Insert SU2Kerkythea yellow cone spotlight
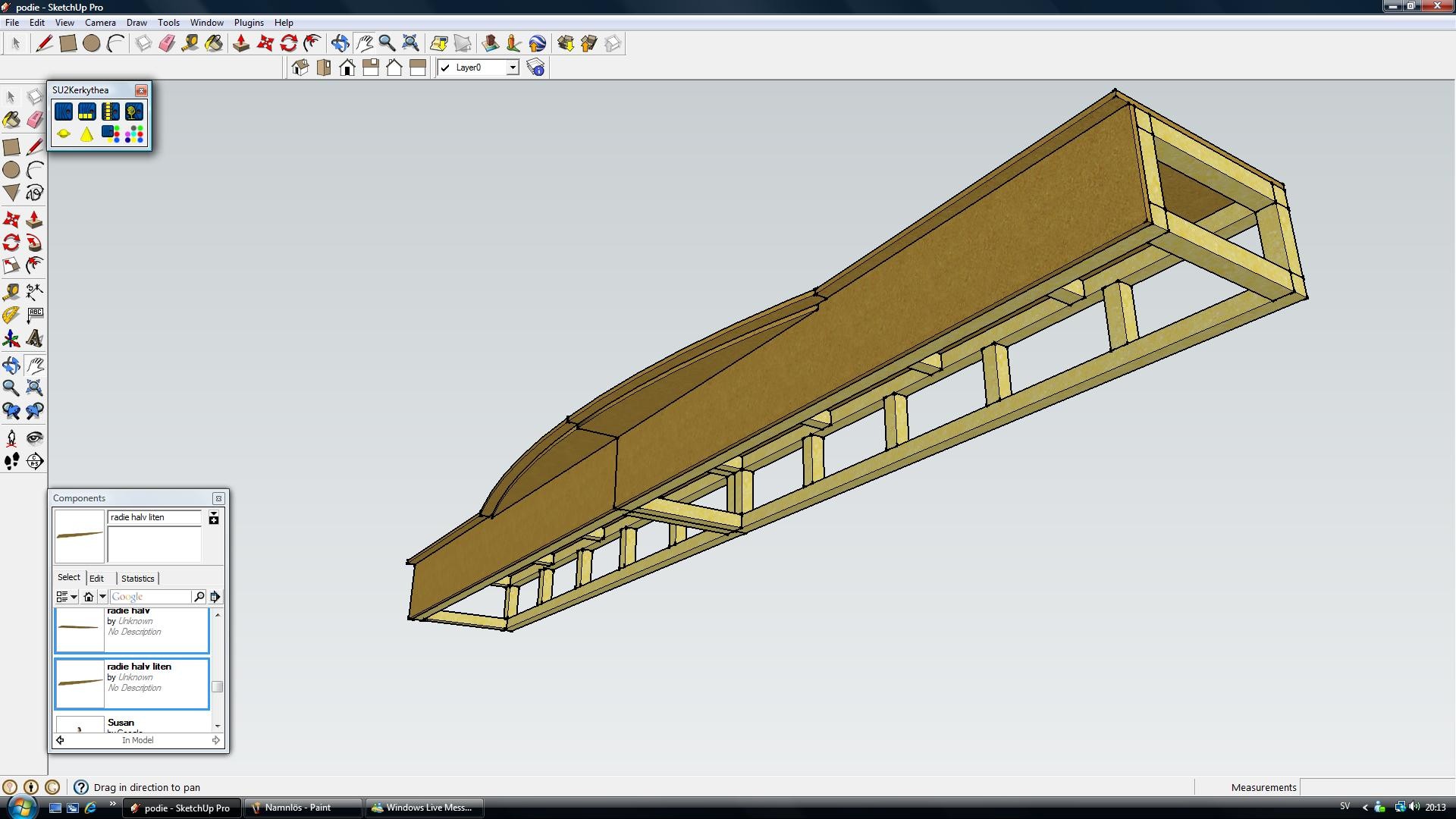1456x819 pixels. 87,134
